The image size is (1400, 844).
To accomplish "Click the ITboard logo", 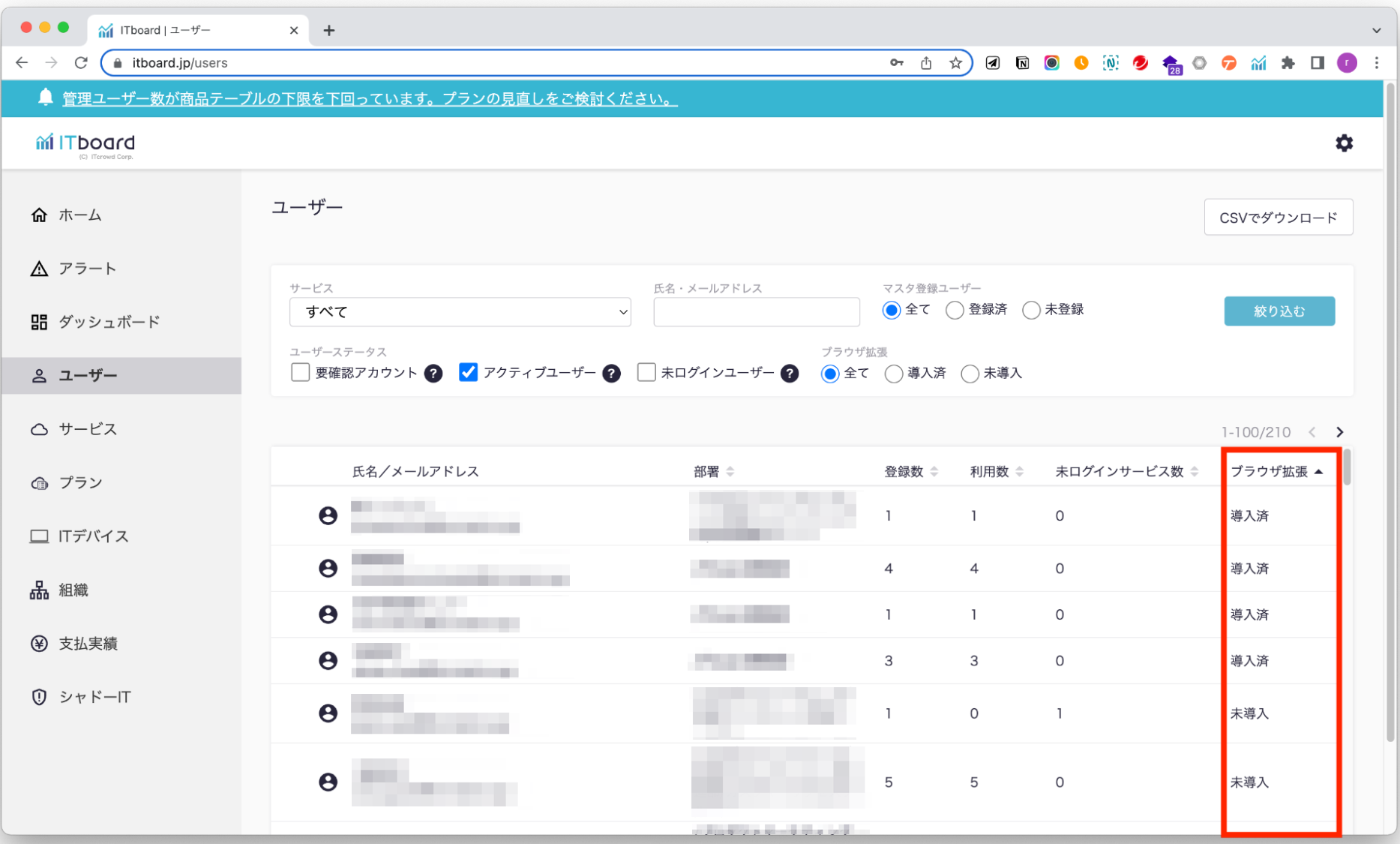I will (85, 144).
